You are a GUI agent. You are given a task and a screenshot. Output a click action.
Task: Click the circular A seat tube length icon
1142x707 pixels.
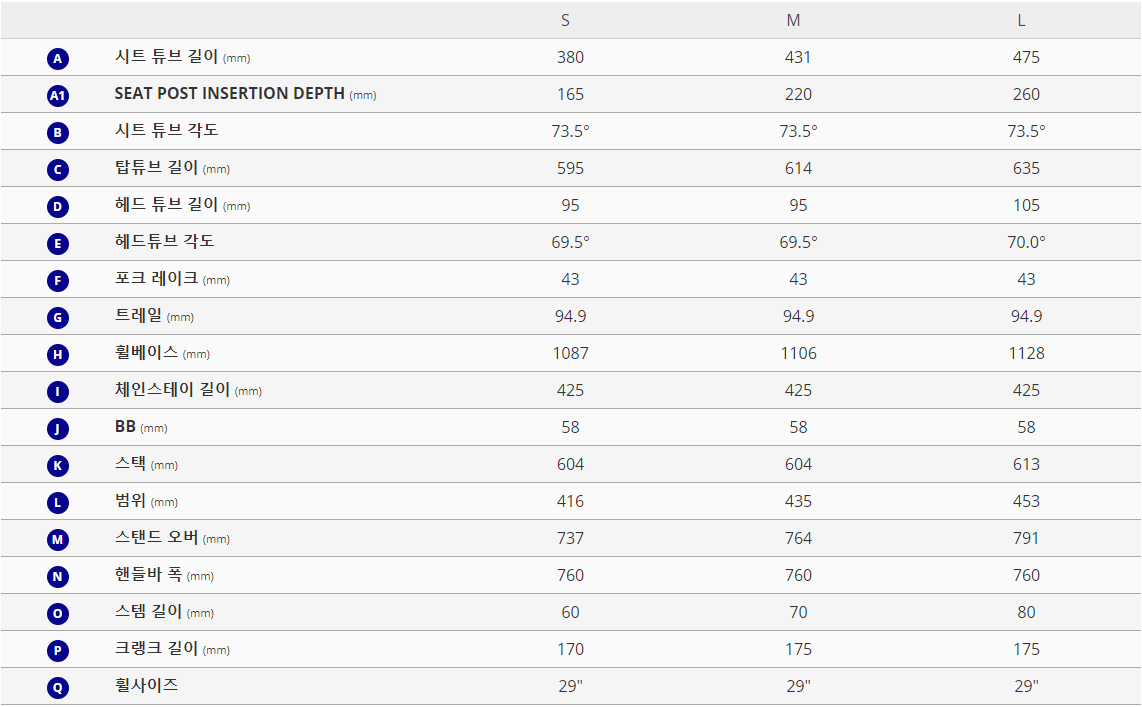click(58, 58)
